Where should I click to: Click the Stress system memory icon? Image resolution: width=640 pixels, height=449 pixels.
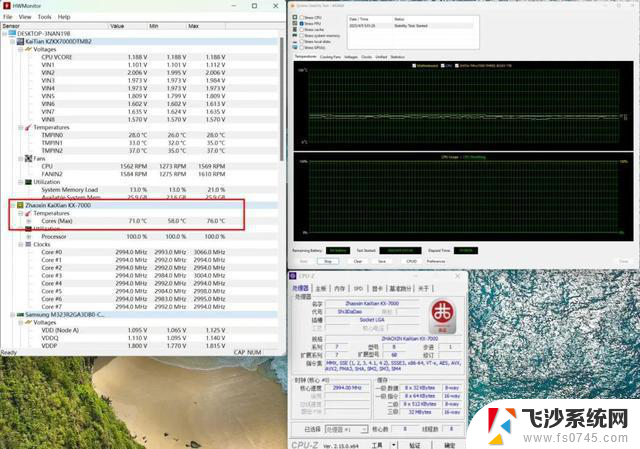295,36
